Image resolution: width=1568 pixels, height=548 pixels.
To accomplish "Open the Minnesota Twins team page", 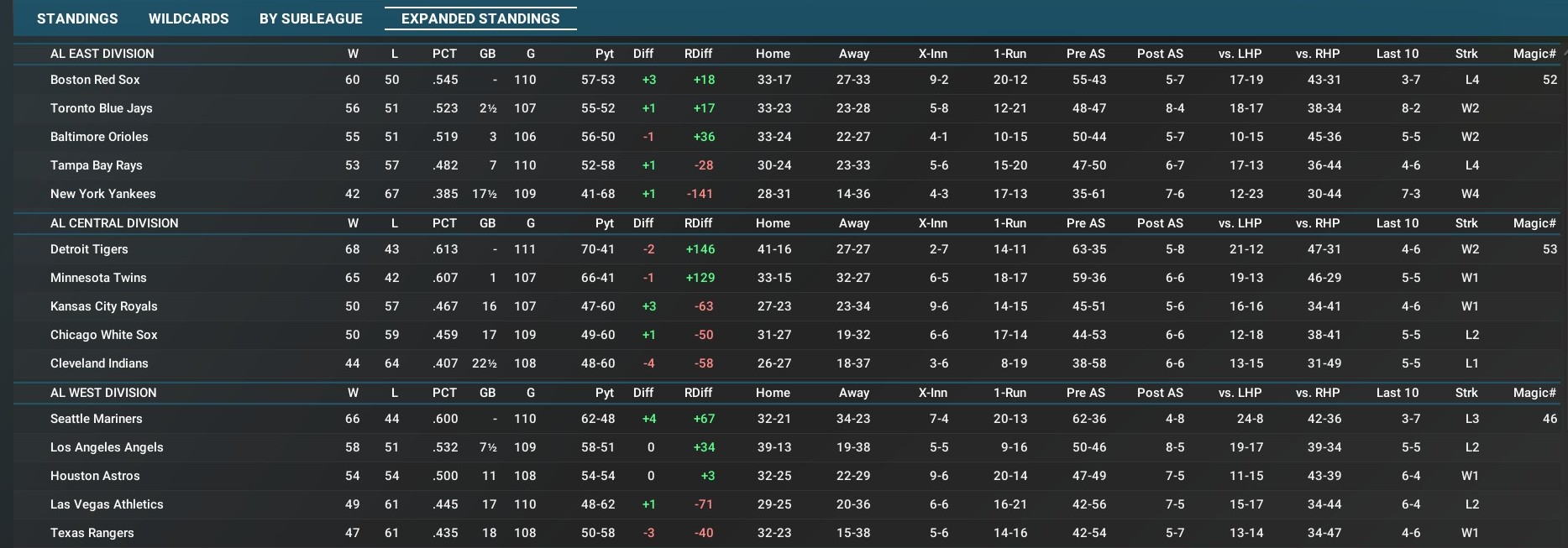I will (x=98, y=278).
